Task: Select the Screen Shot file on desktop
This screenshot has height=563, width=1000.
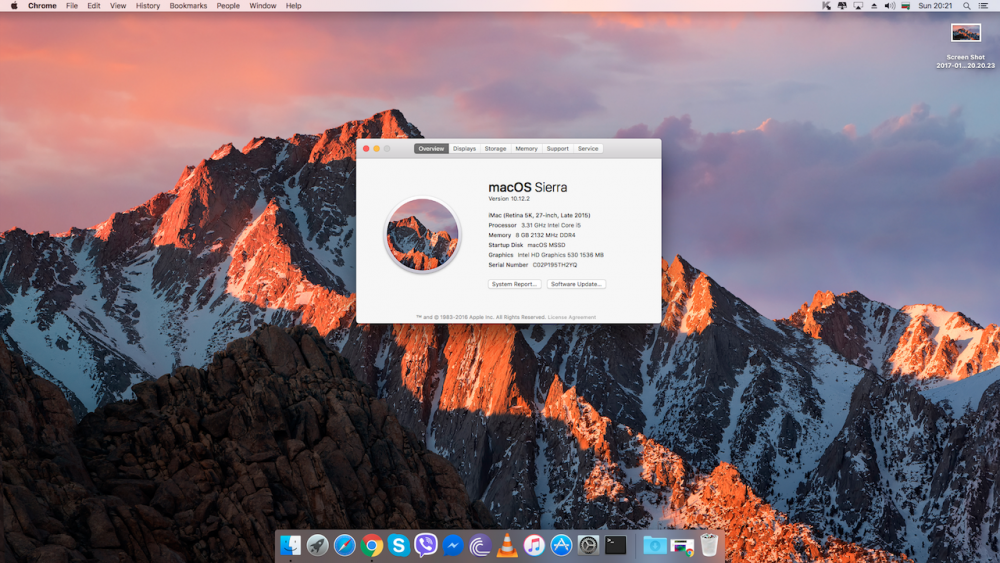Action: tap(966, 46)
